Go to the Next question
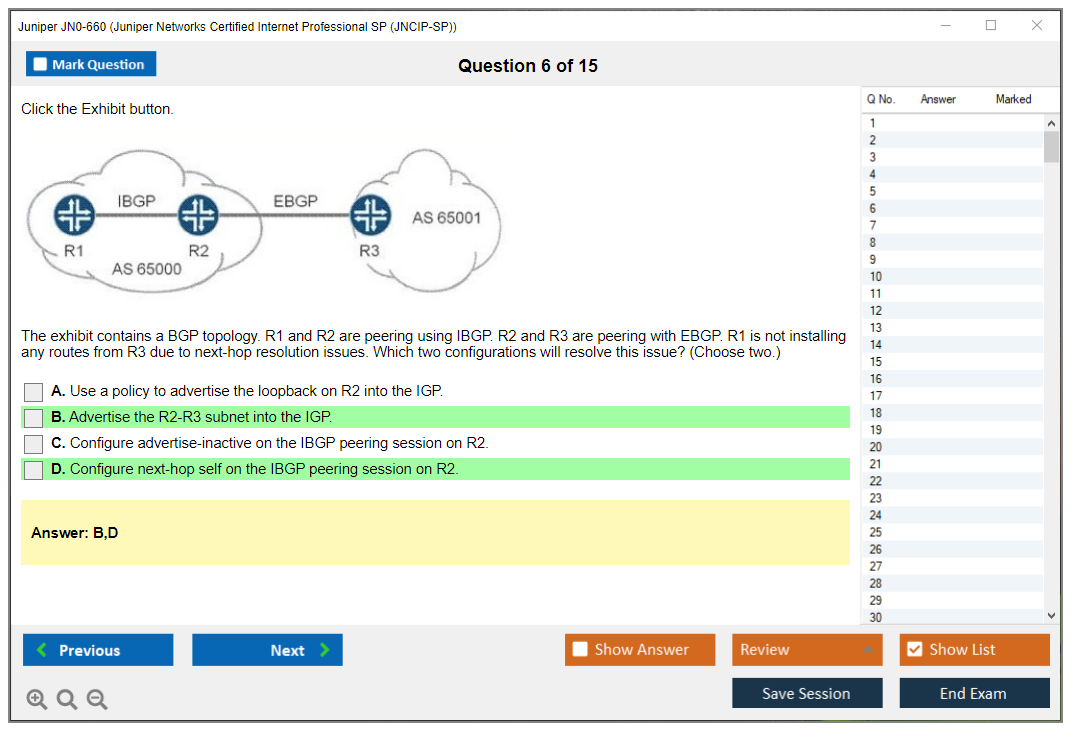 coord(267,650)
